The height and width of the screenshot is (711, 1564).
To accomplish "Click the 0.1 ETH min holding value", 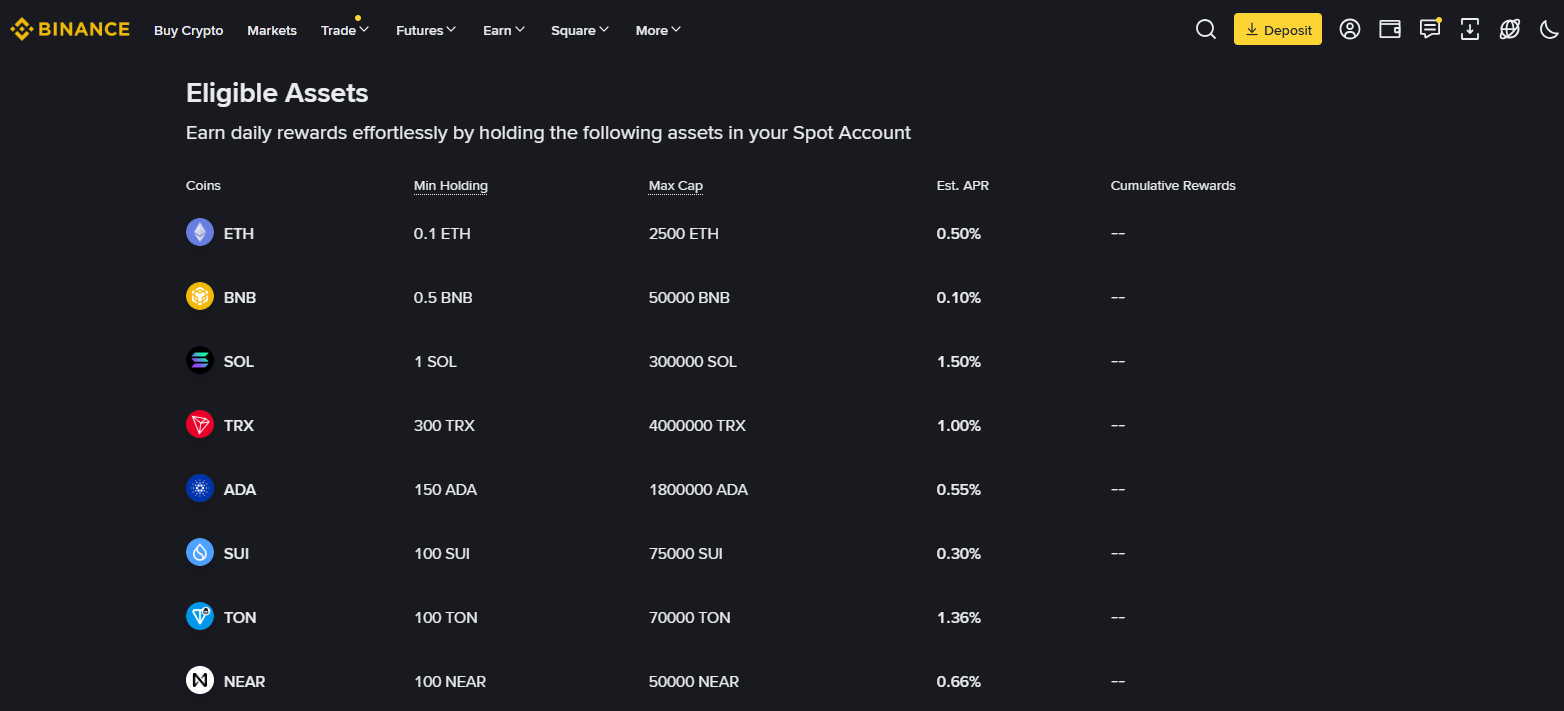I will 442,233.
